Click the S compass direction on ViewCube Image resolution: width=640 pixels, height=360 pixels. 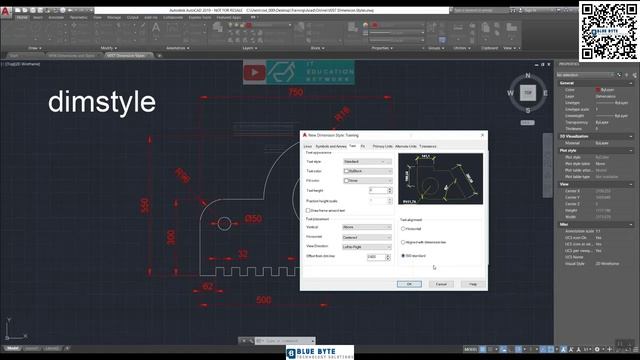click(x=528, y=111)
